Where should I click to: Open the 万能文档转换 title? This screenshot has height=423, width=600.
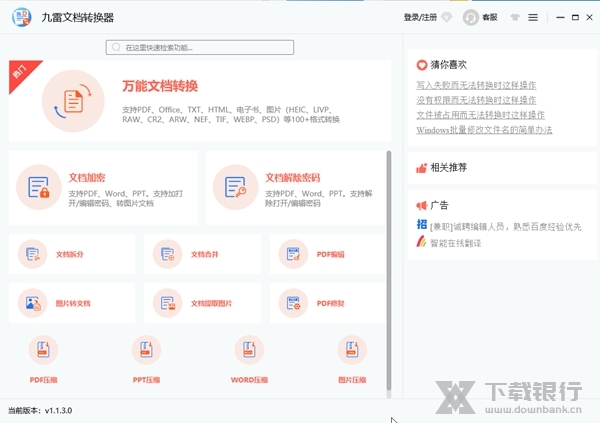[160, 86]
